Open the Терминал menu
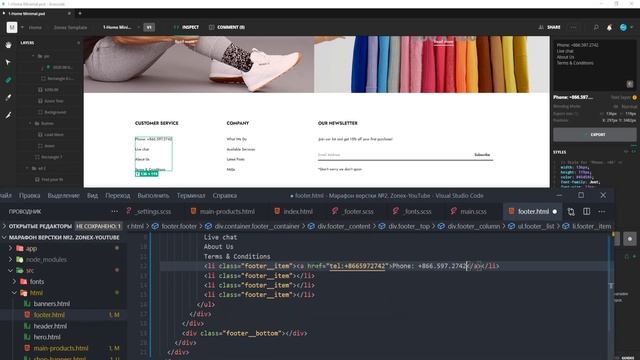 pos(191,196)
